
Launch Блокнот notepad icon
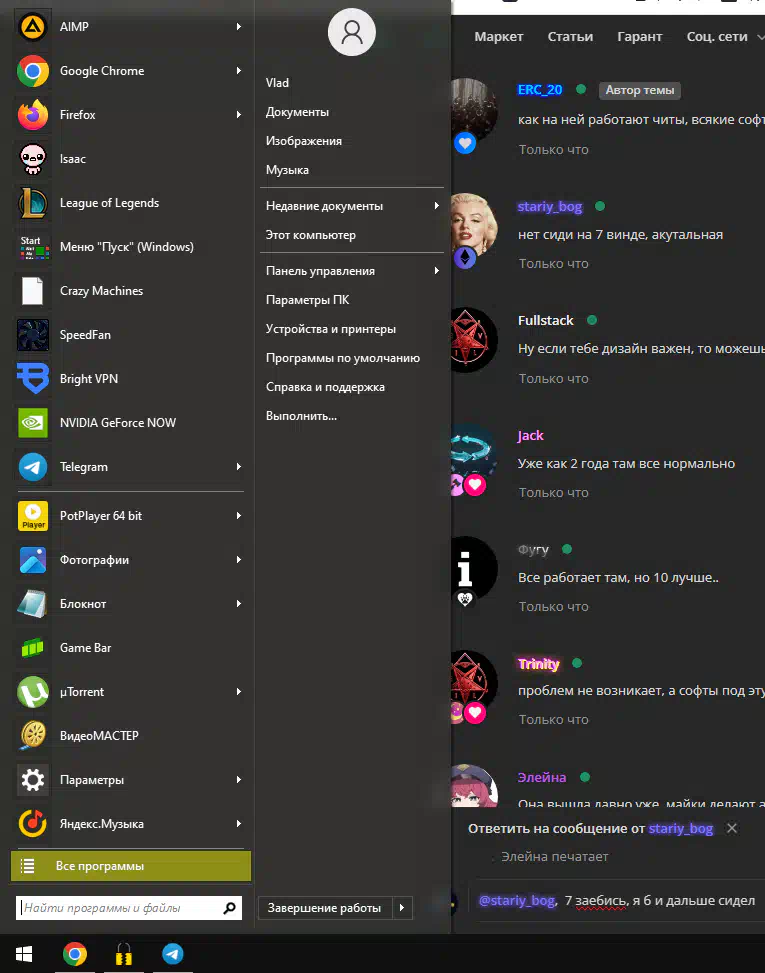point(32,604)
